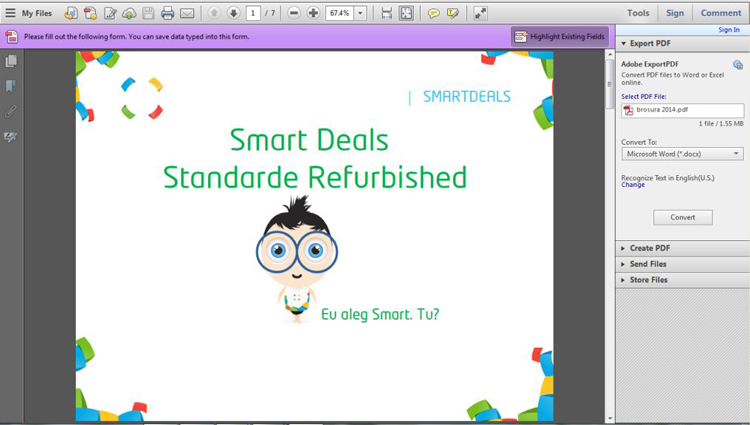750x425 pixels.
Task: Add a sticky note comment
Action: point(433,13)
